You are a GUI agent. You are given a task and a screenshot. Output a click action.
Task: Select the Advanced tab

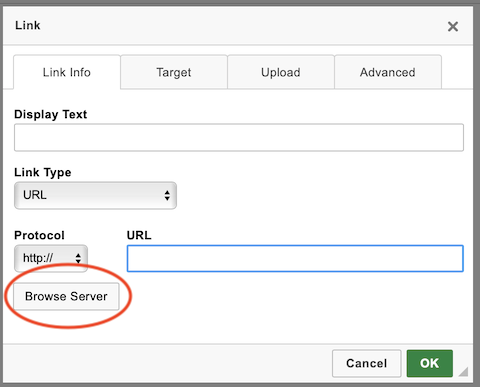(388, 72)
